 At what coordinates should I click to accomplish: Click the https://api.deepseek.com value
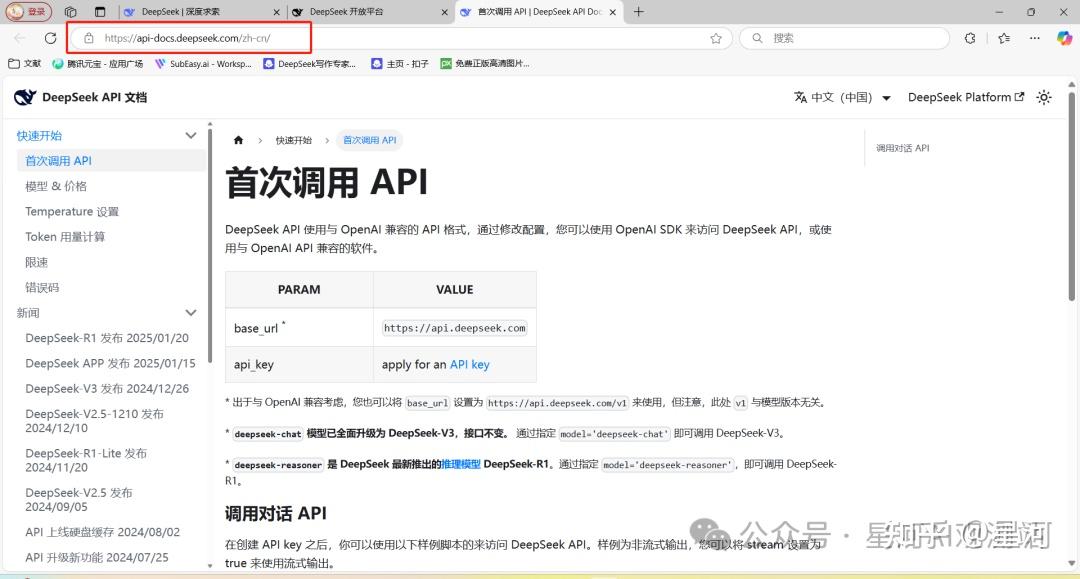point(455,328)
